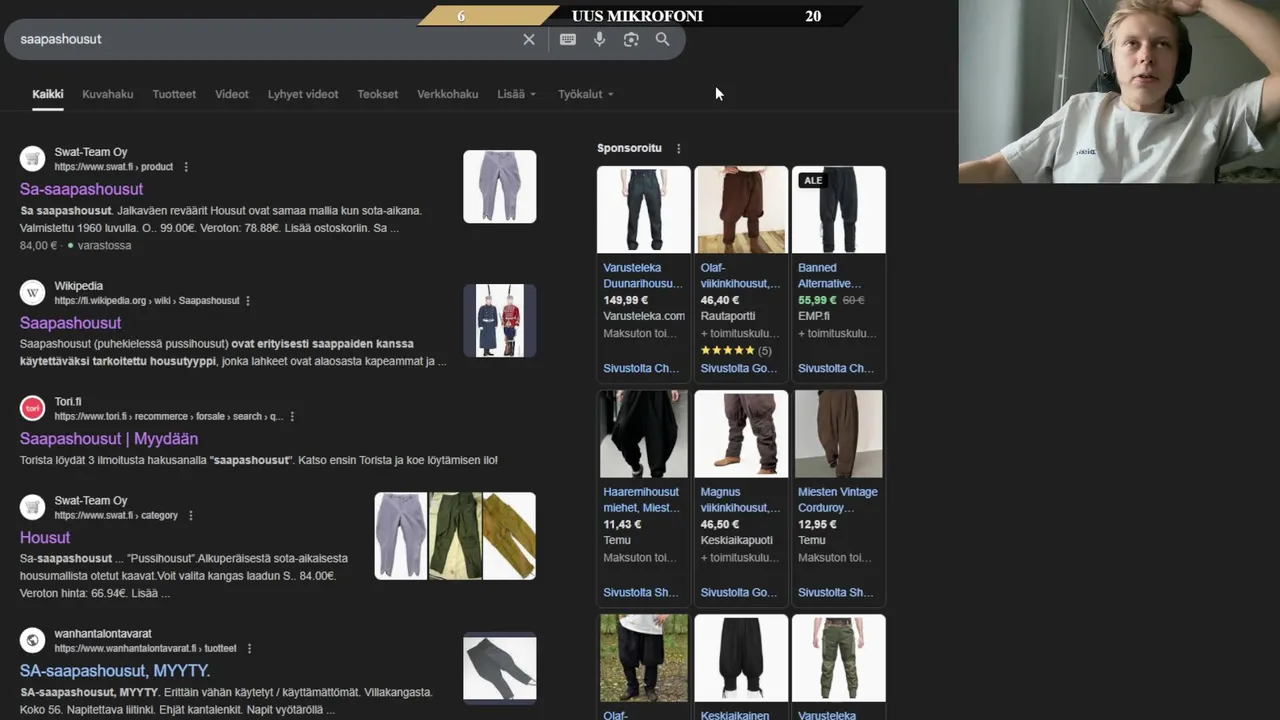This screenshot has width=1280, height=720.
Task: Open wanhantalontavarat dark trousers thumbnail
Action: point(500,667)
